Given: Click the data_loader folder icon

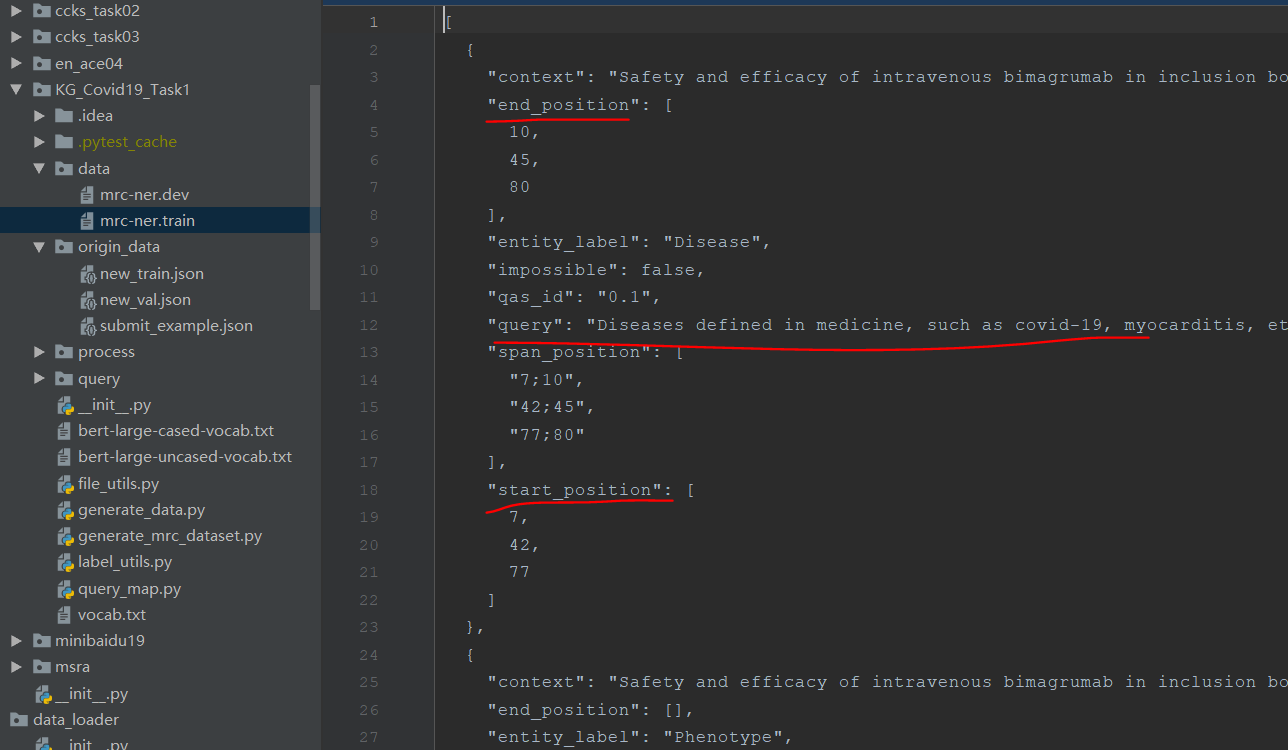Looking at the screenshot, I should pos(19,719).
